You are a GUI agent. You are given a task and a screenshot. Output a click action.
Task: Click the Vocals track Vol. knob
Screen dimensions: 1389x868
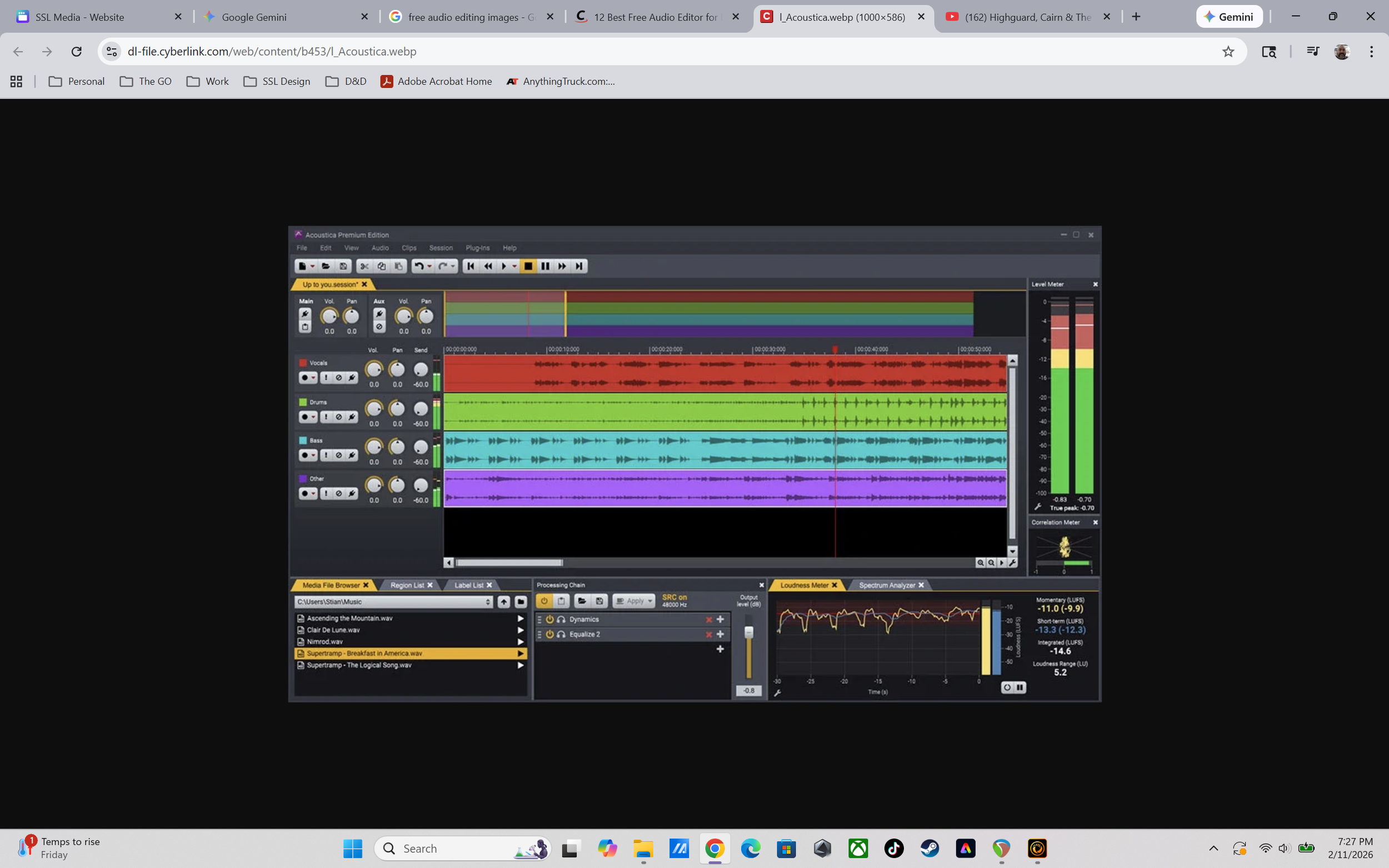pyautogui.click(x=374, y=369)
